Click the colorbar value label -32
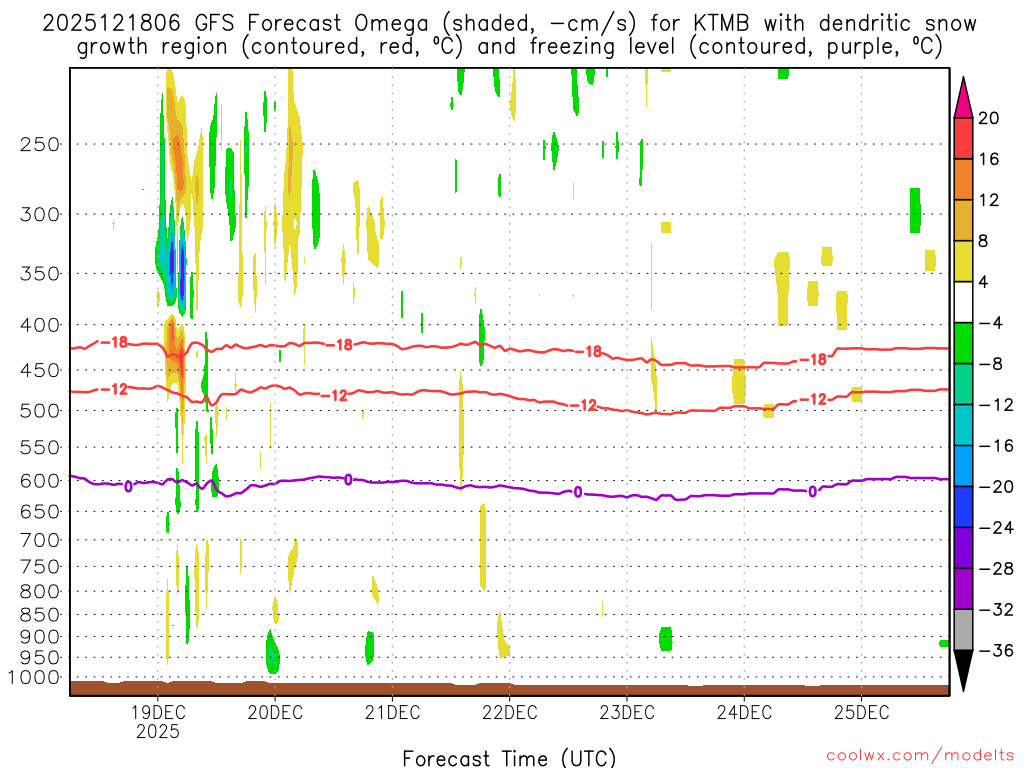The image size is (1024, 768). (996, 610)
